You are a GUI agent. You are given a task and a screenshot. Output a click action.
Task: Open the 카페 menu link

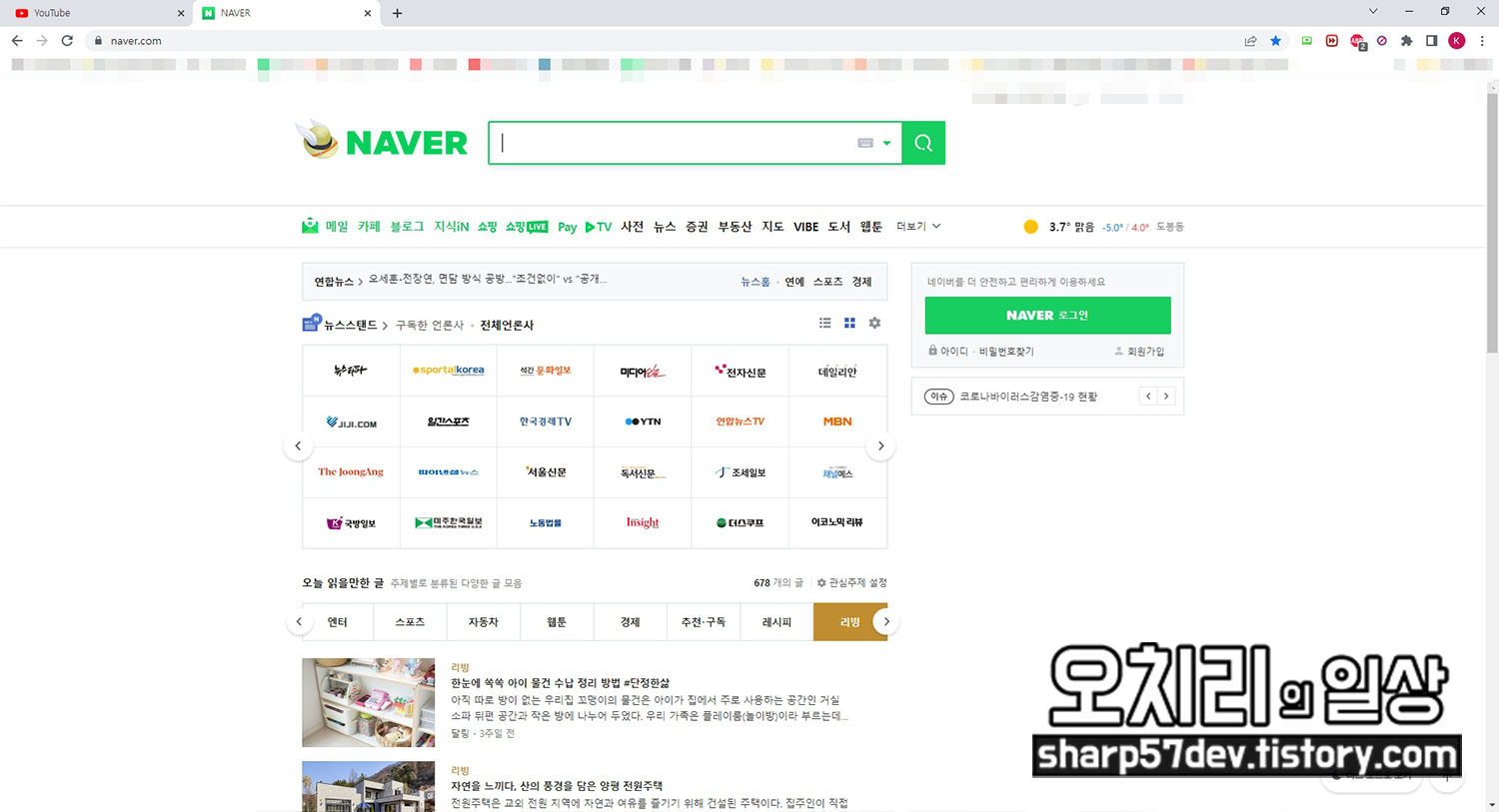coord(369,227)
